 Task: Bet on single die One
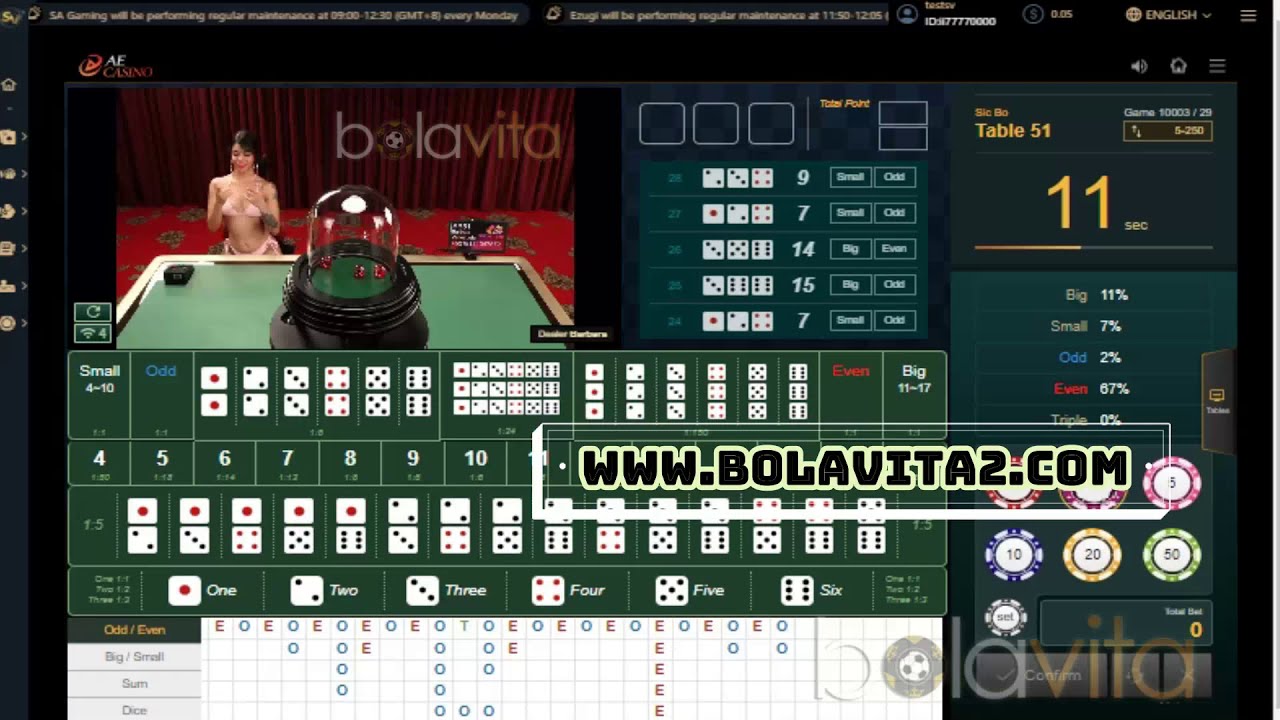point(202,591)
